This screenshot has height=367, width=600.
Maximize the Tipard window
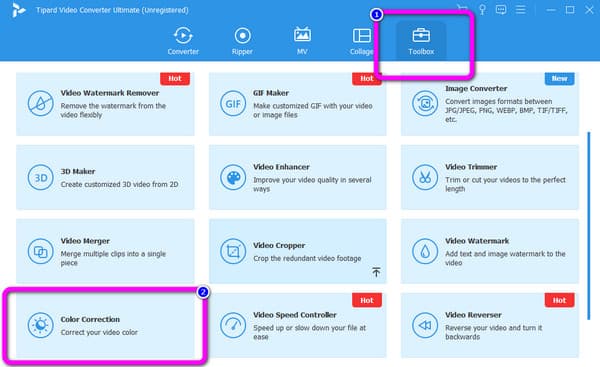(x=570, y=10)
